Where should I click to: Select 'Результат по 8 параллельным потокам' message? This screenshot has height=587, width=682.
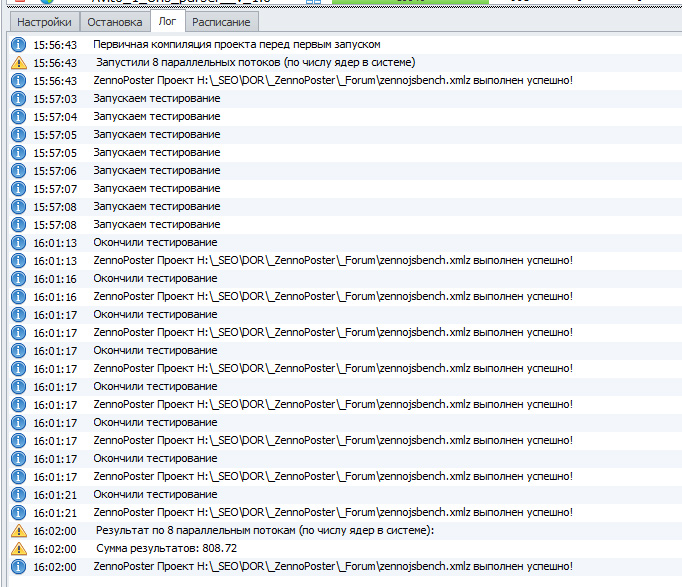pos(265,530)
